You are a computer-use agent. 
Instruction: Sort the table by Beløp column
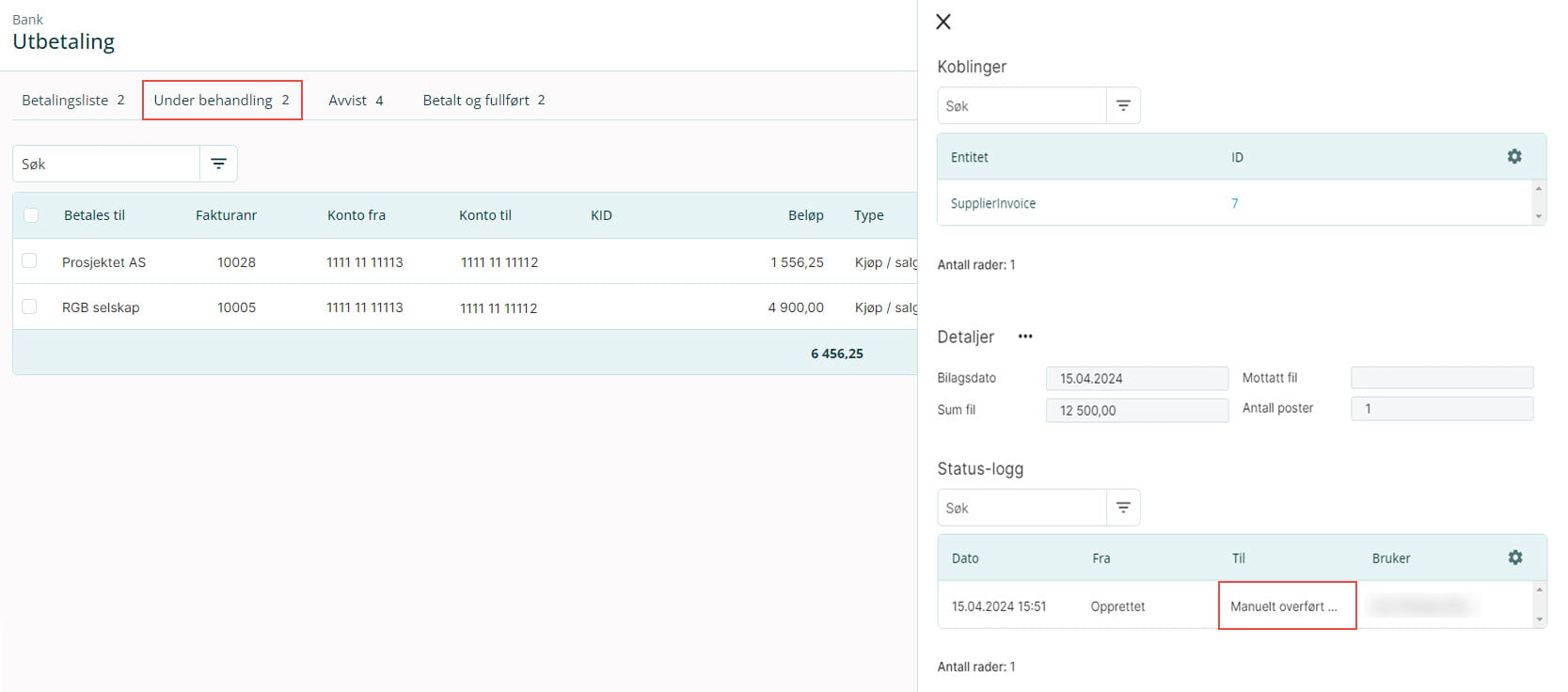pos(805,215)
